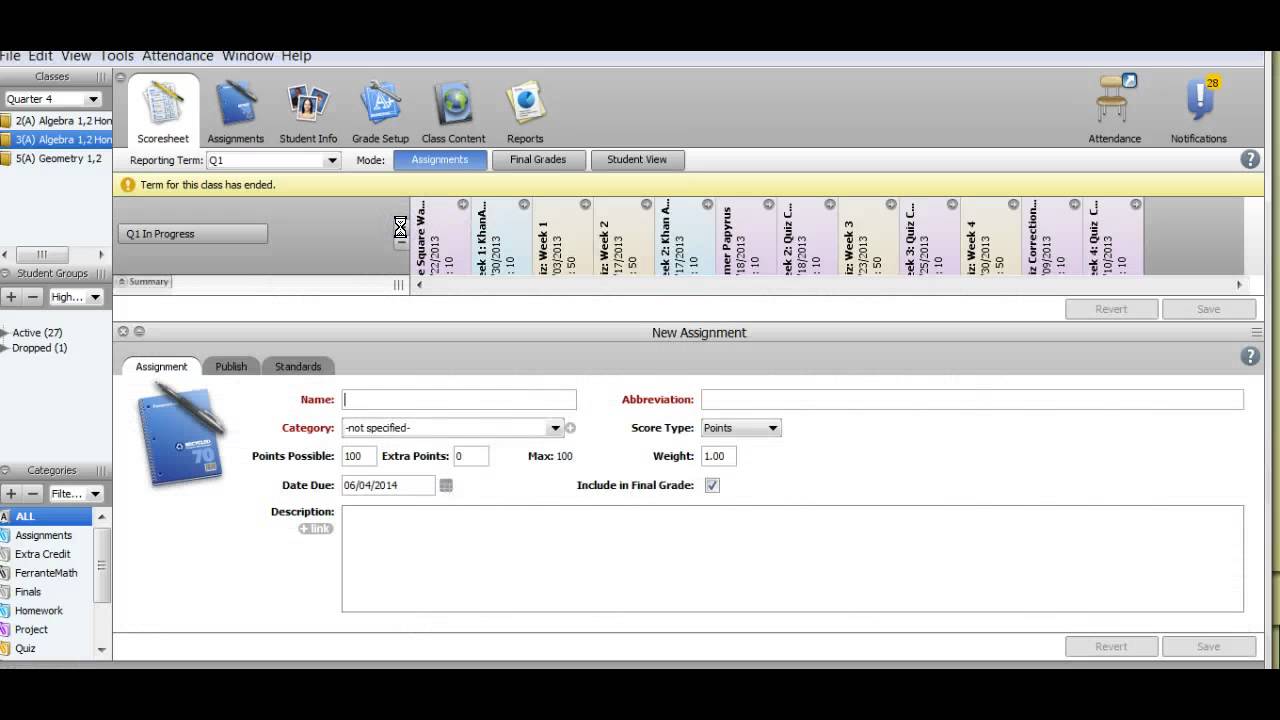Open the Filte... categories dropdown
Viewport: 1280px width, 720px height.
click(x=76, y=494)
